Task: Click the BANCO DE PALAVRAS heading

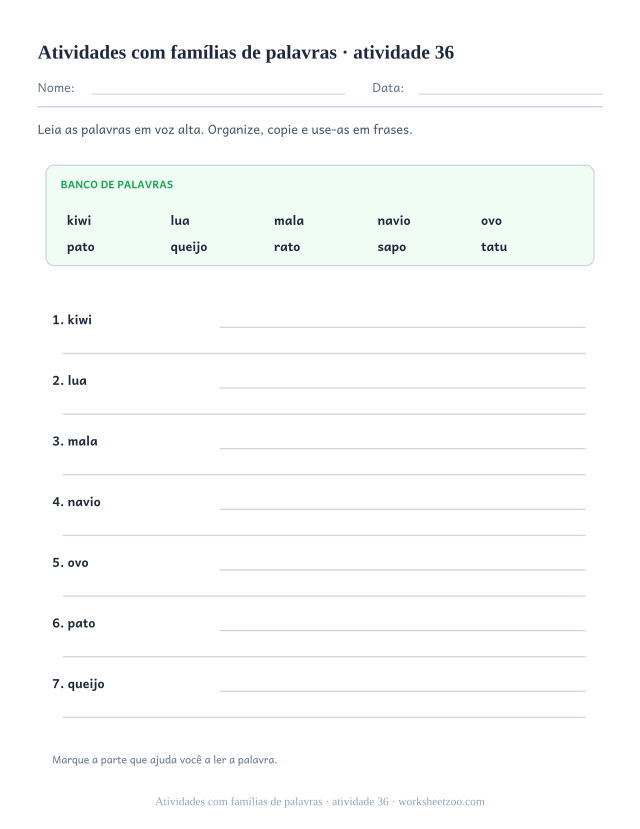Action: point(117,185)
